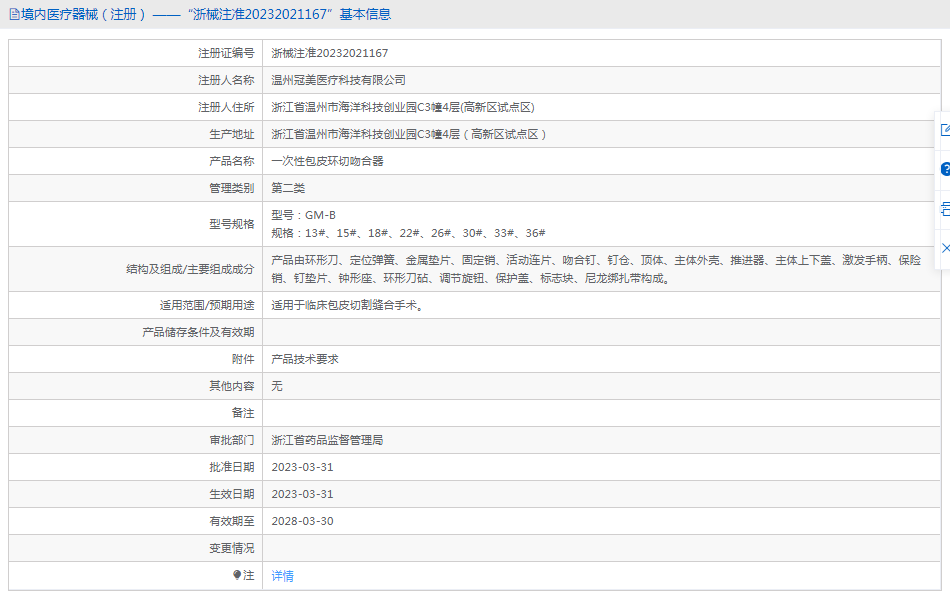Click the lightbulb icon next to 注

click(237, 575)
